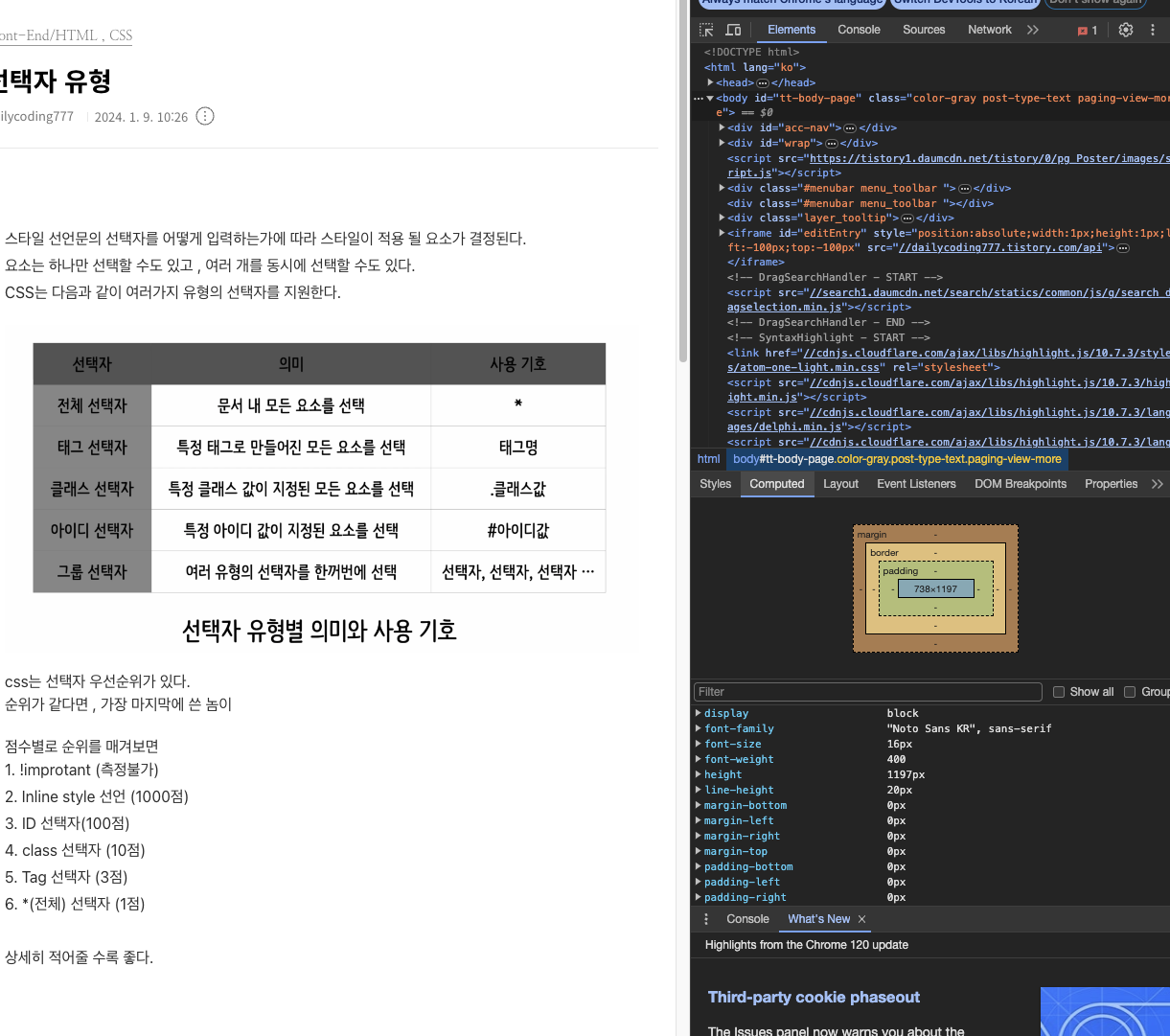Click the ellipsis badge in the wrap div

(832, 143)
